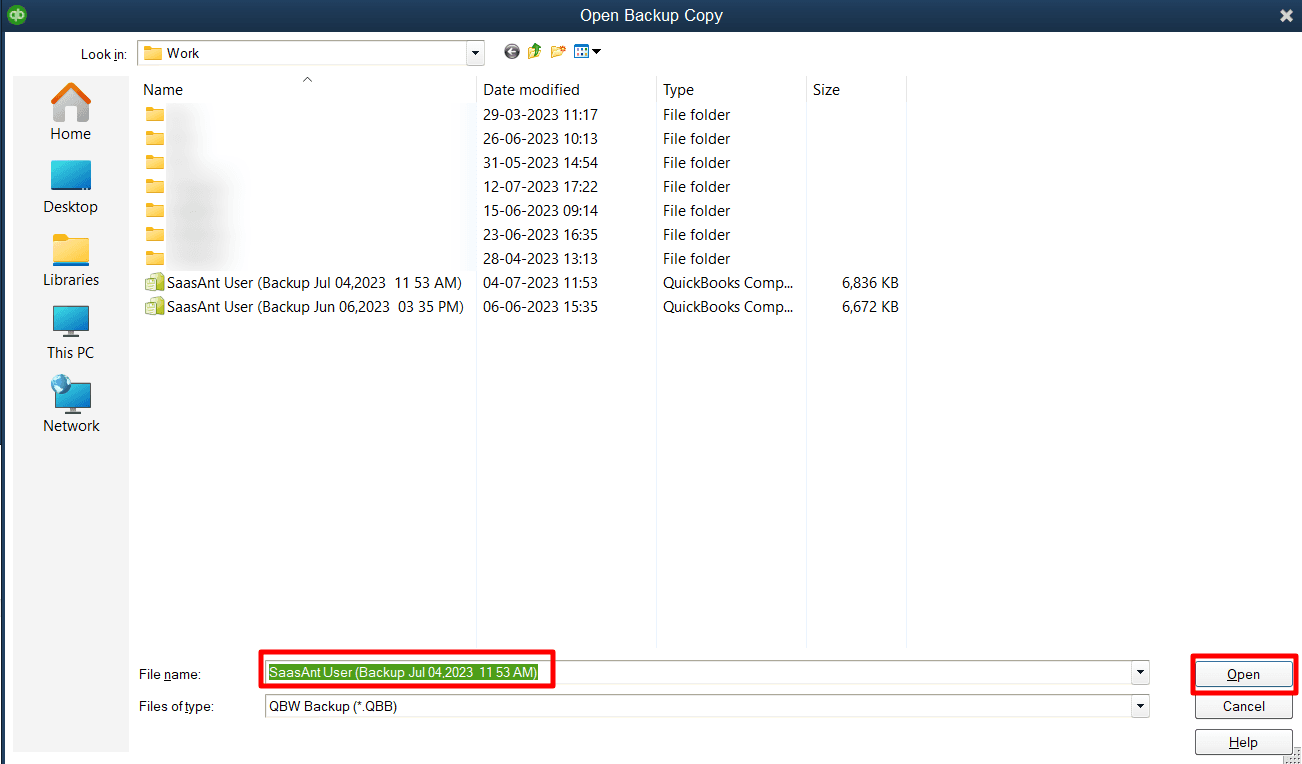1302x764 pixels.
Task: Close the Open Backup Copy dialog
Action: 1286,15
